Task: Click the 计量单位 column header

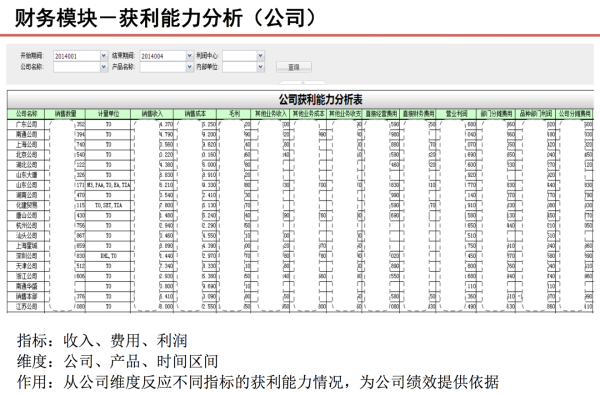Action: [x=108, y=114]
